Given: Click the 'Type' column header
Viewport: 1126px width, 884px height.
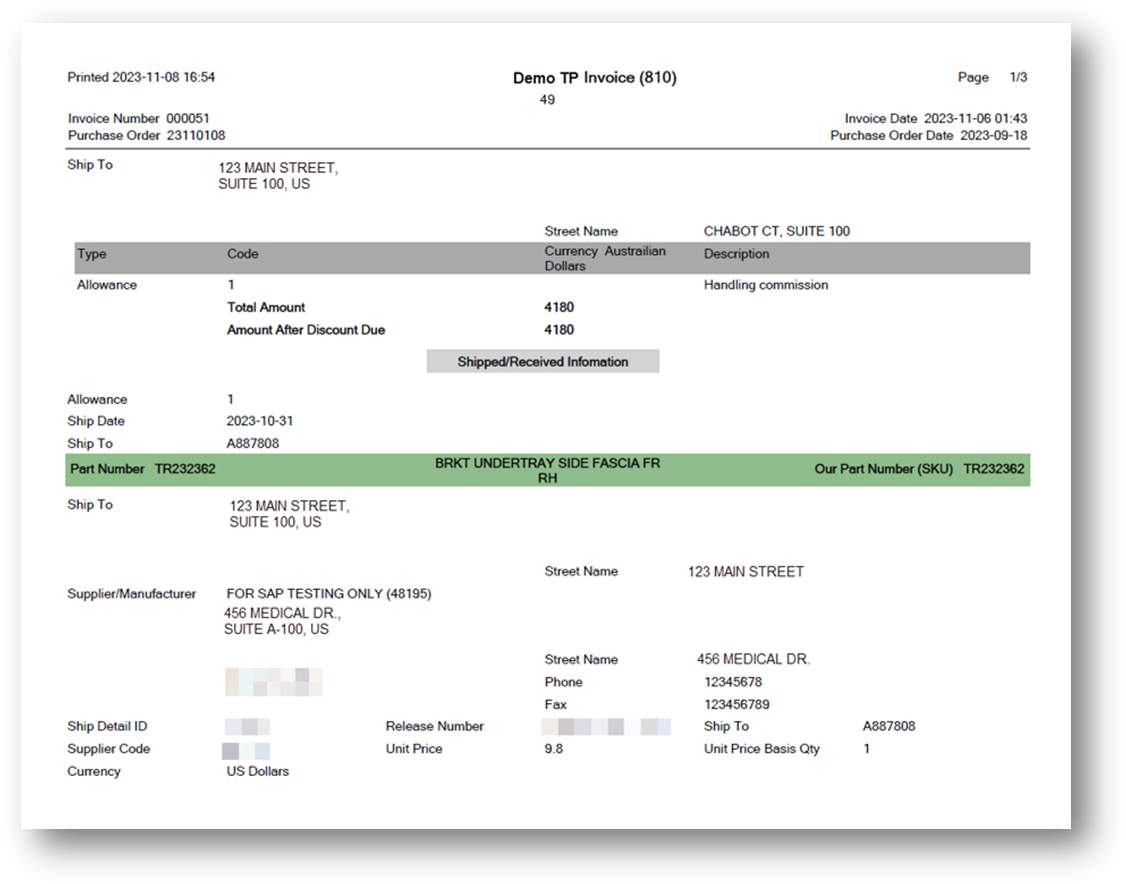Looking at the screenshot, I should click(x=92, y=254).
